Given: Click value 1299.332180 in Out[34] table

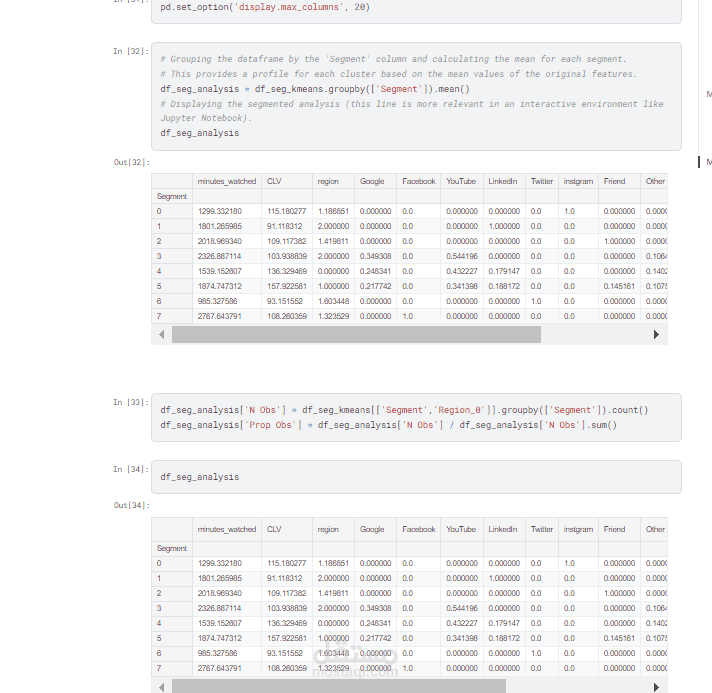Looking at the screenshot, I should [220, 563].
